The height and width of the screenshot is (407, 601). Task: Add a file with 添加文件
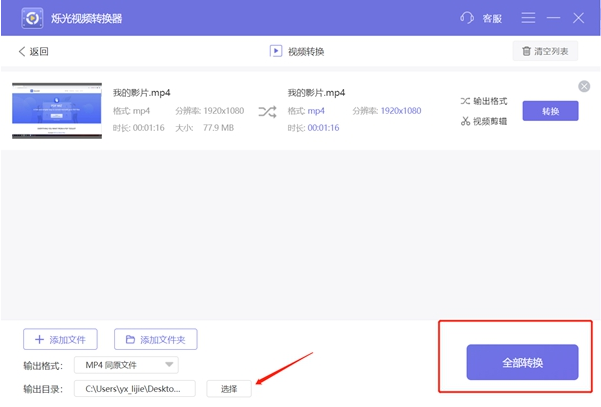click(x=60, y=339)
